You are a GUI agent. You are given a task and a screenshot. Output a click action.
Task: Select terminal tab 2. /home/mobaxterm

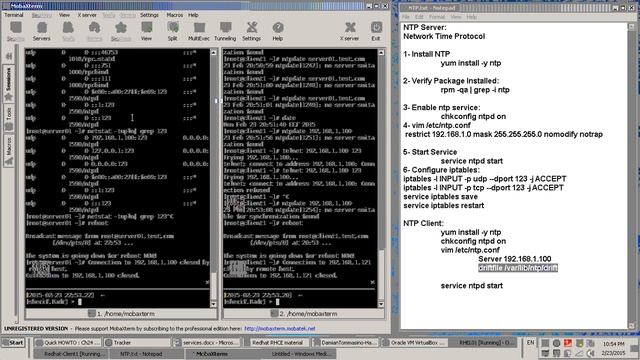click(x=304, y=313)
